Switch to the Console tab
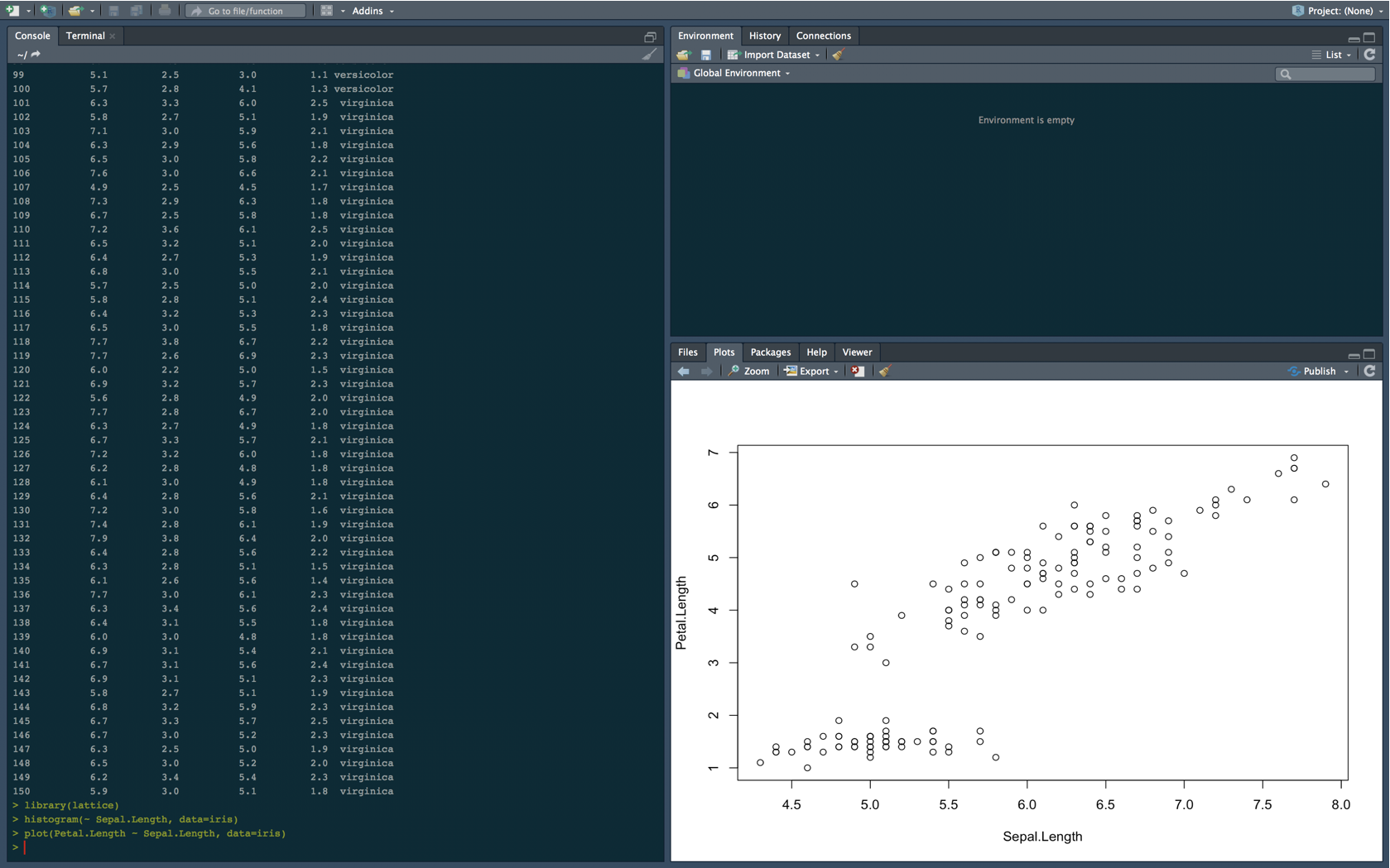 click(x=32, y=36)
